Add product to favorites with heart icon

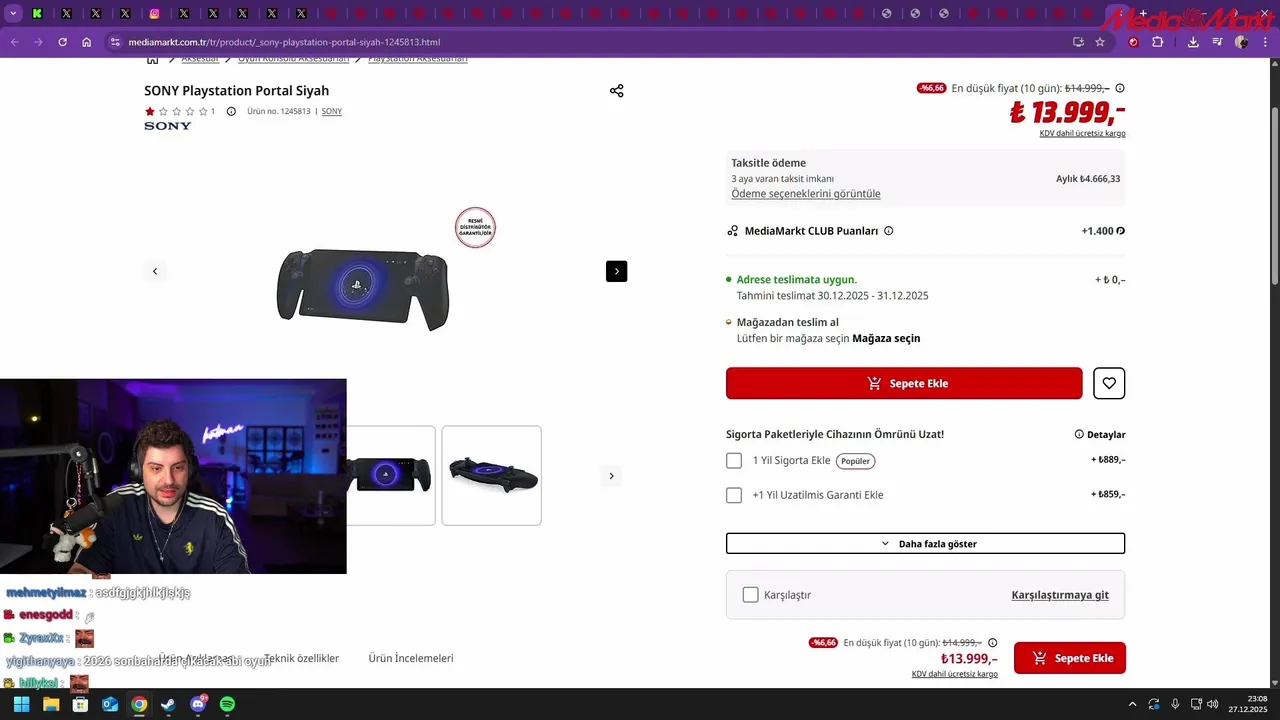1109,383
